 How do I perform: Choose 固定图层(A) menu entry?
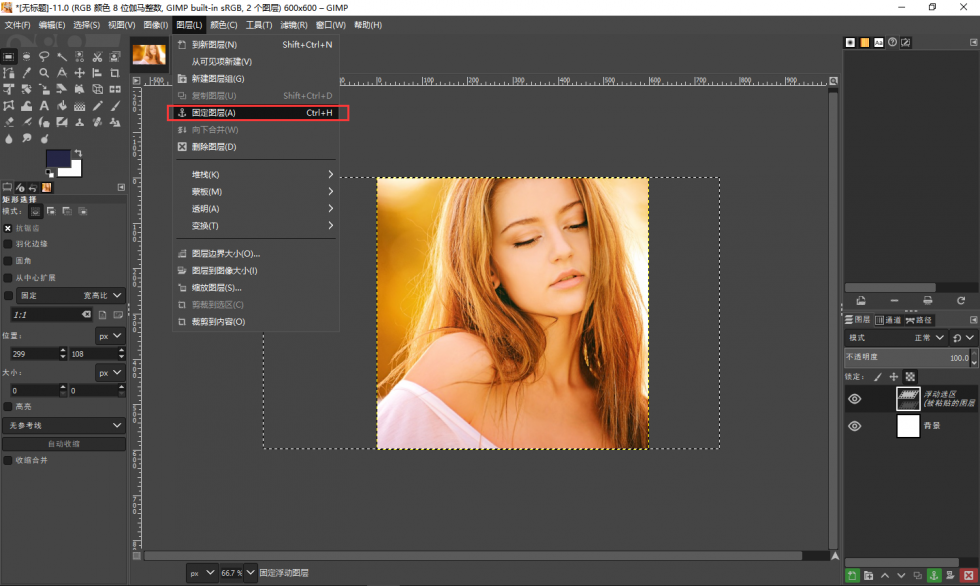click(x=256, y=112)
